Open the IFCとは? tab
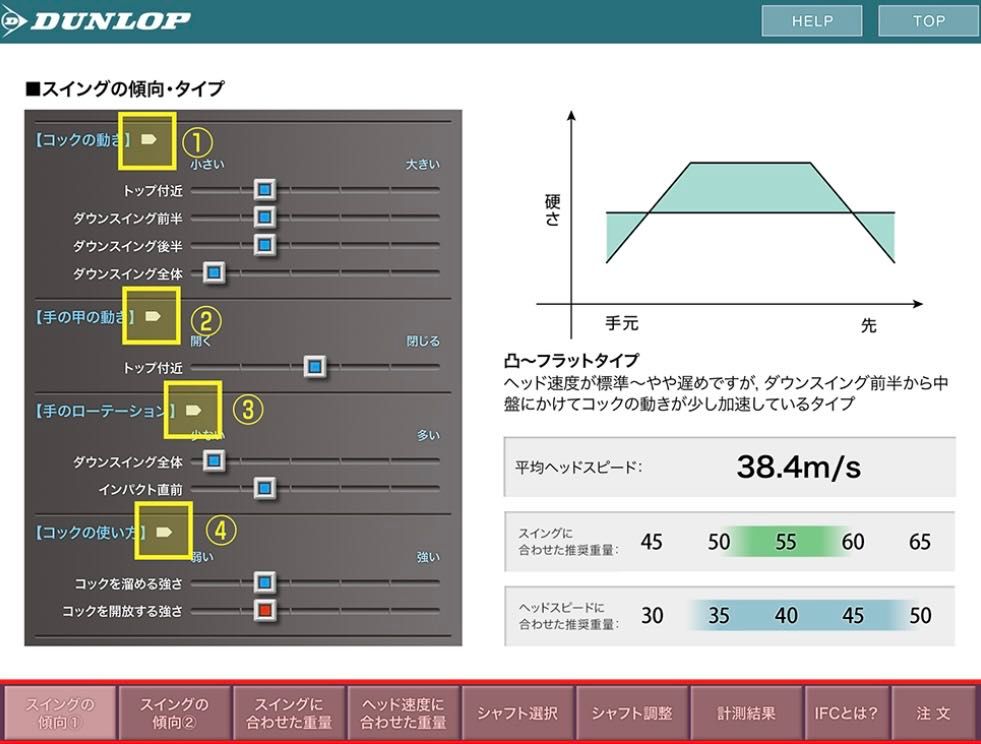The image size is (981, 744). 846,713
